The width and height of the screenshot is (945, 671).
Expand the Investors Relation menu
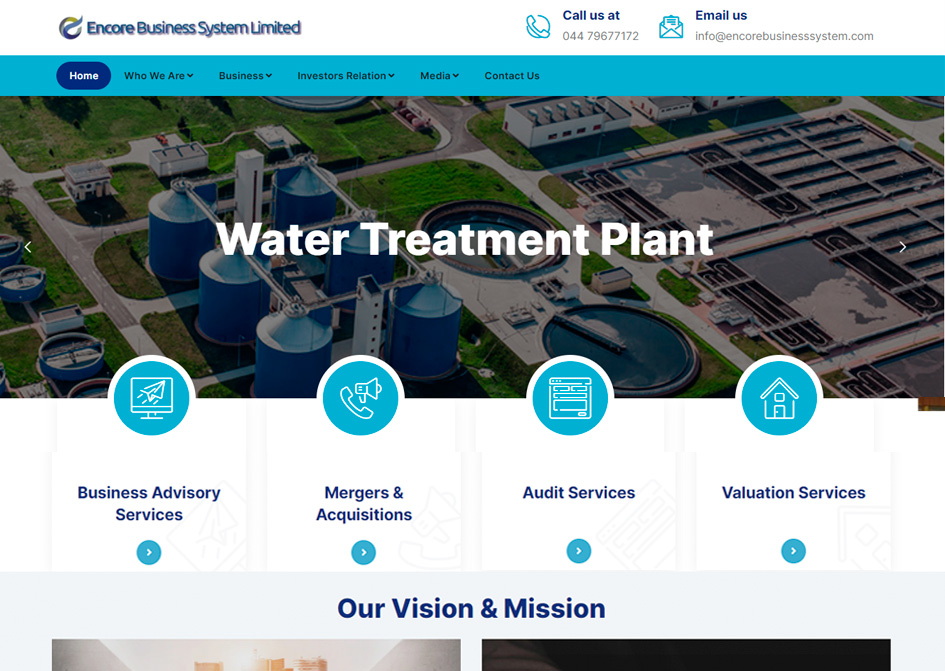coord(346,76)
